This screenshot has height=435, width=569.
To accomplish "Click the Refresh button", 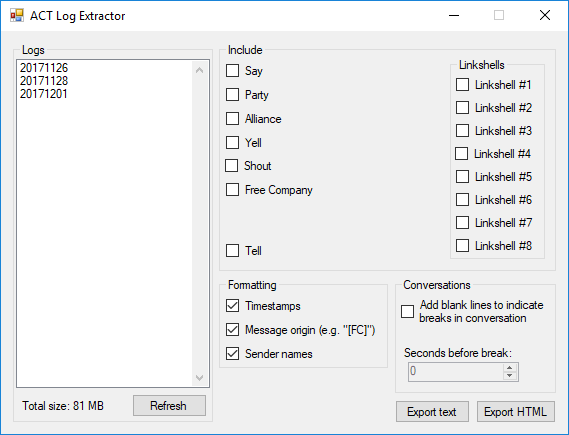I will click(x=169, y=406).
